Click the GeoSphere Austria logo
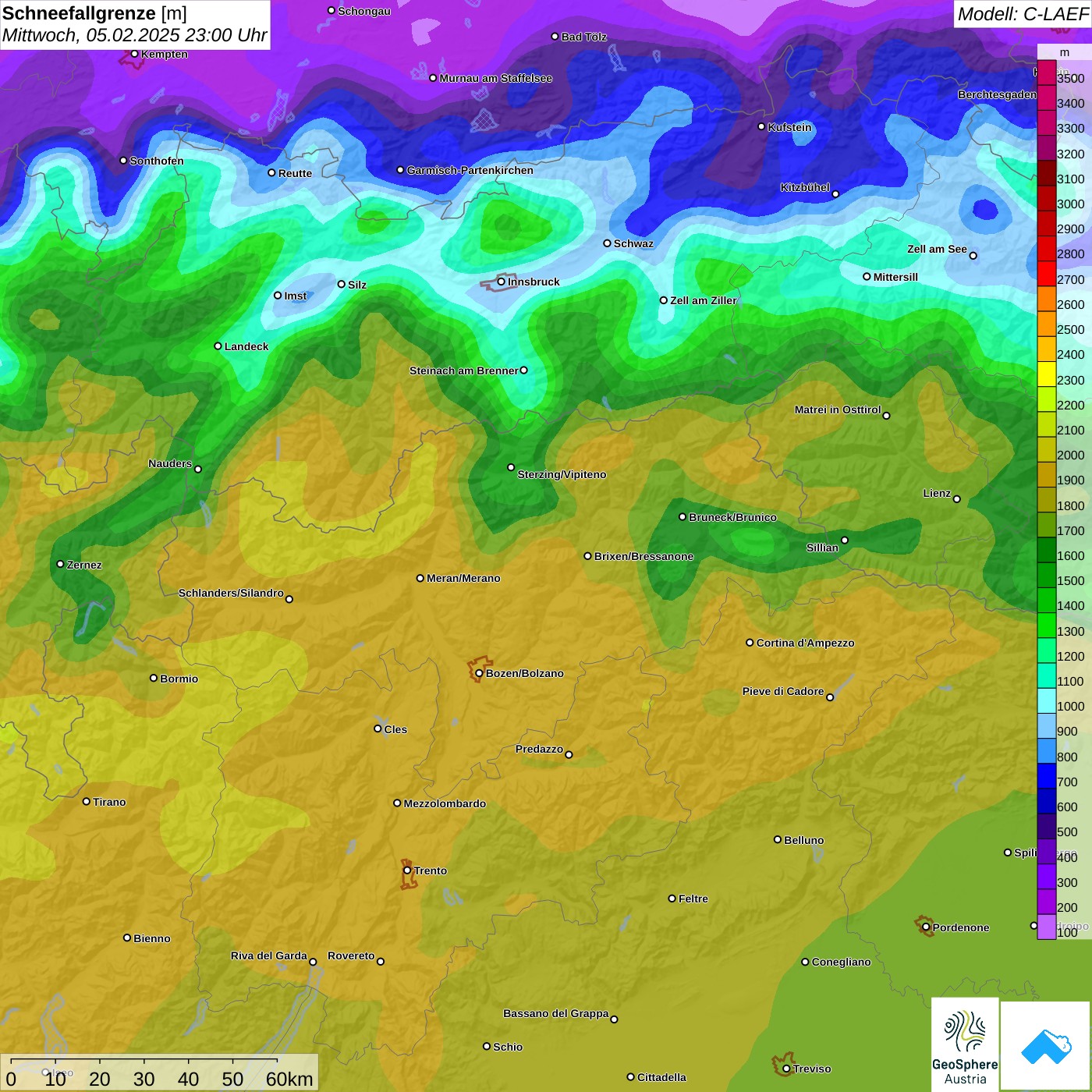The height and width of the screenshot is (1092, 1092). (x=965, y=1045)
